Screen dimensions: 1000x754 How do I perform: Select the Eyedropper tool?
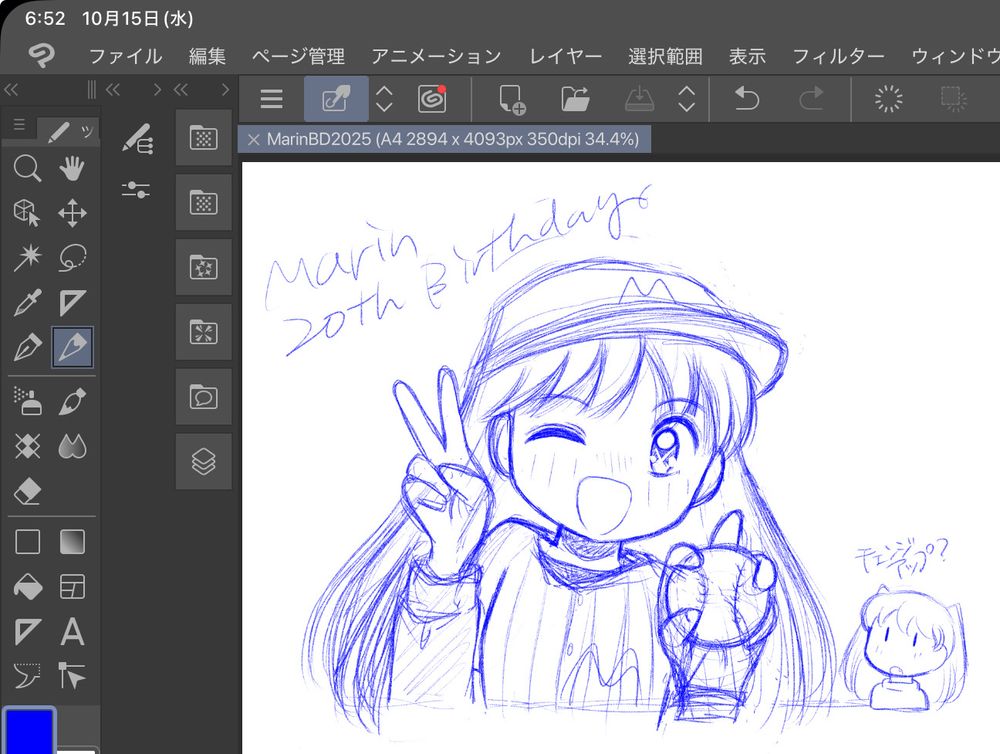(x=27, y=302)
